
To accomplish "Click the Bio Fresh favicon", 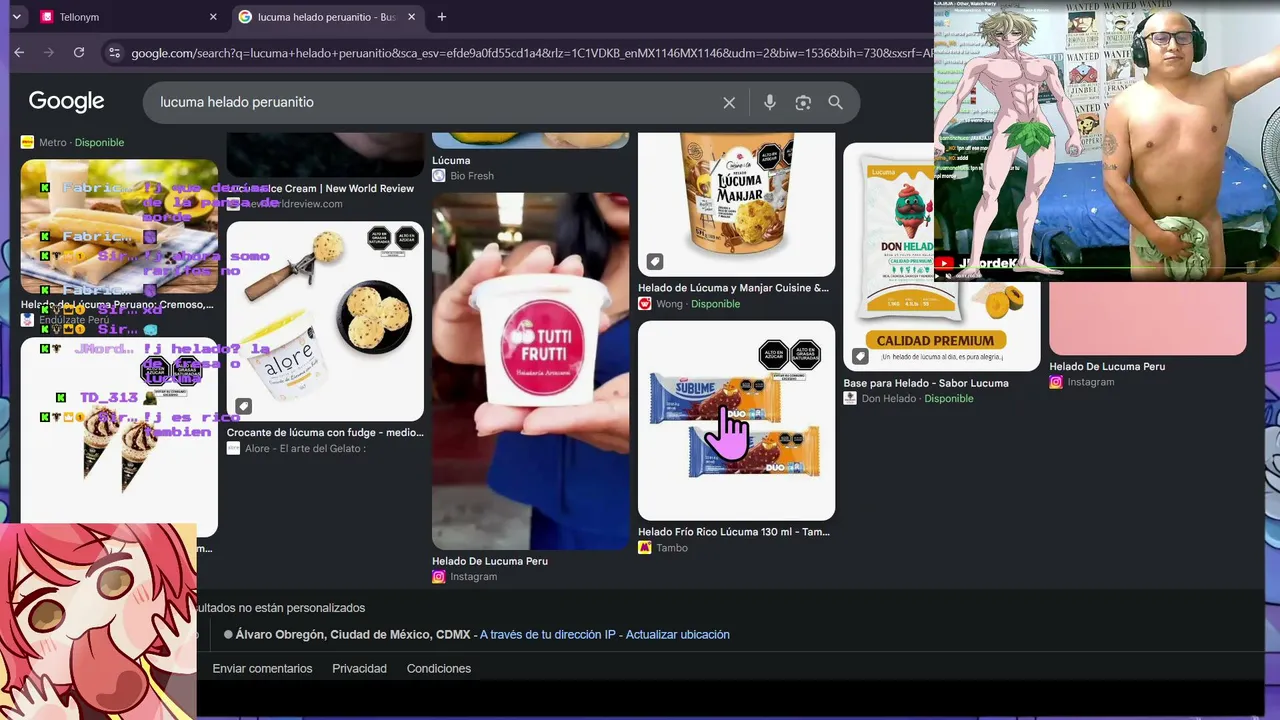I will coord(439,176).
